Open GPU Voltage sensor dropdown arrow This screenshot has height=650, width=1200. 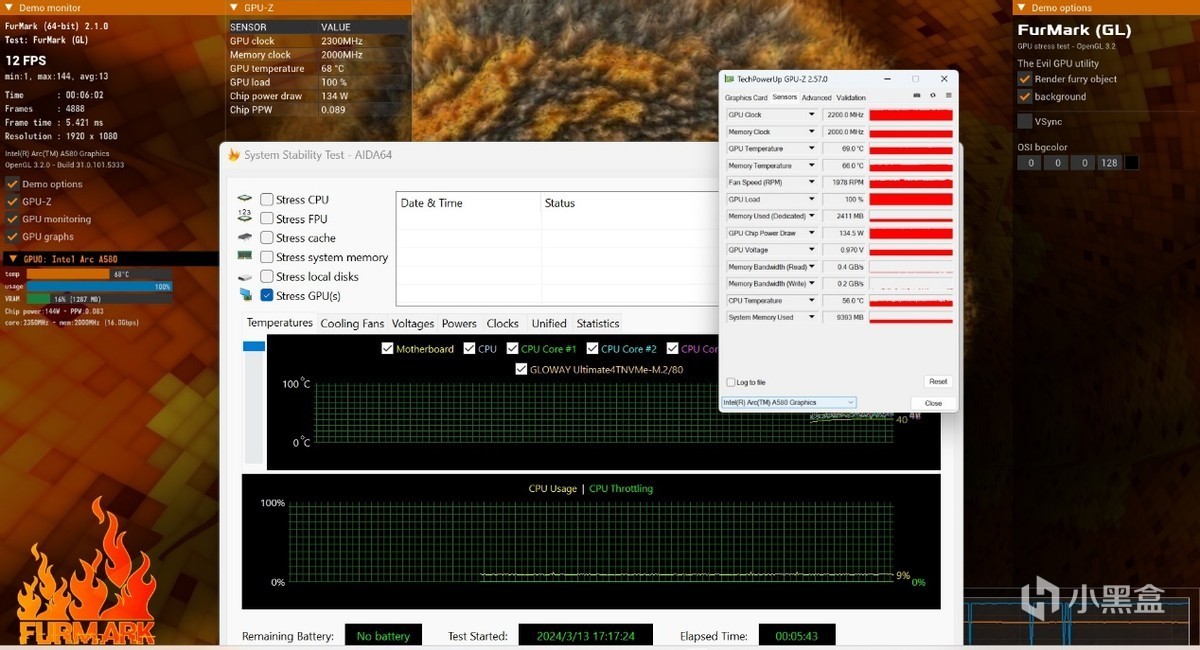[812, 250]
